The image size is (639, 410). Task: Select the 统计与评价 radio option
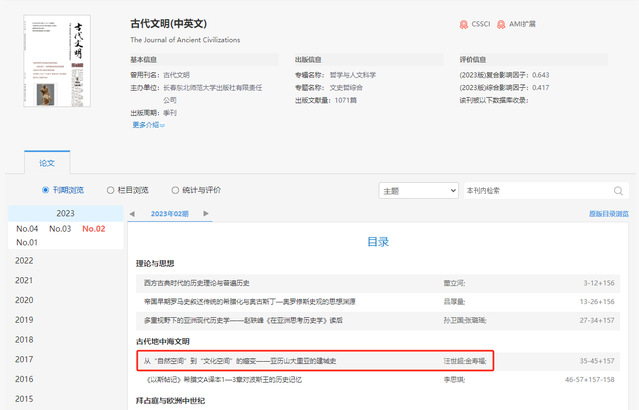click(176, 189)
